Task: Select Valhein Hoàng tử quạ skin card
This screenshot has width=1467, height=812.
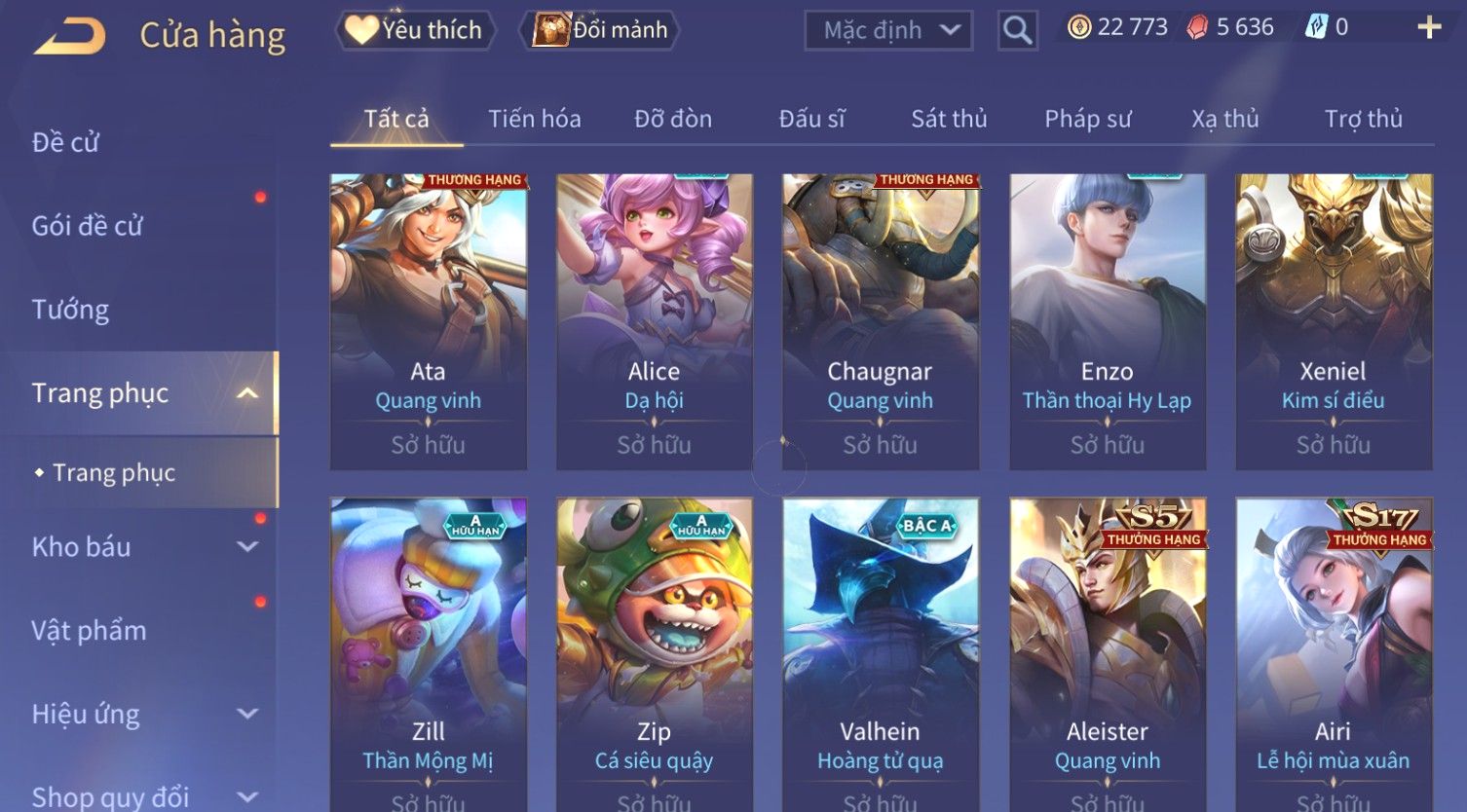Action: click(881, 654)
